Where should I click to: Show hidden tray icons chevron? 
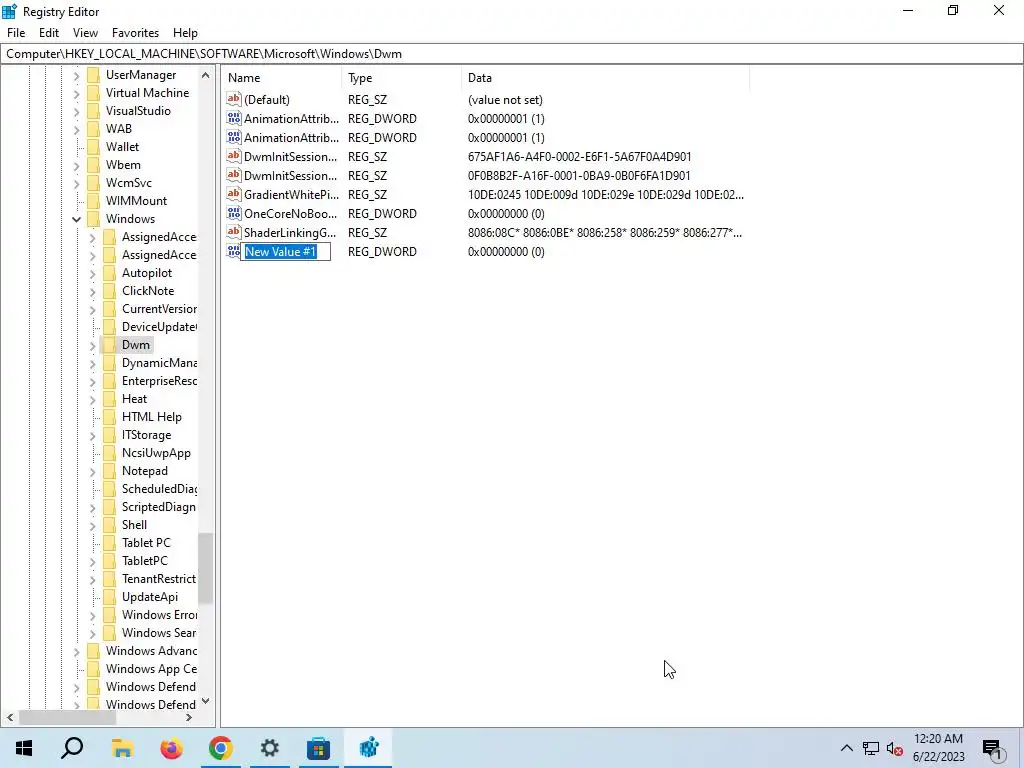pyautogui.click(x=846, y=748)
